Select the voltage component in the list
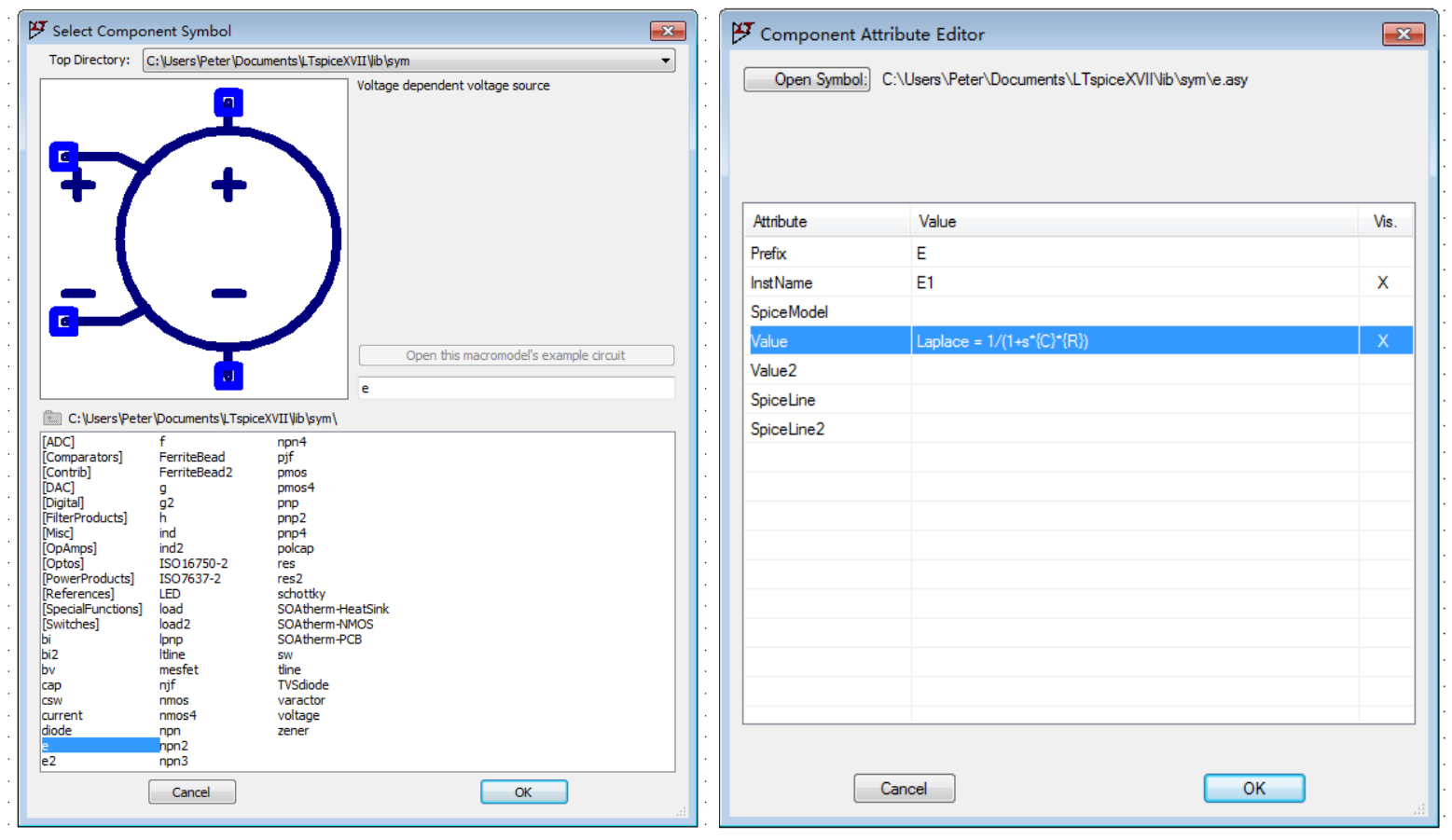 [x=298, y=715]
